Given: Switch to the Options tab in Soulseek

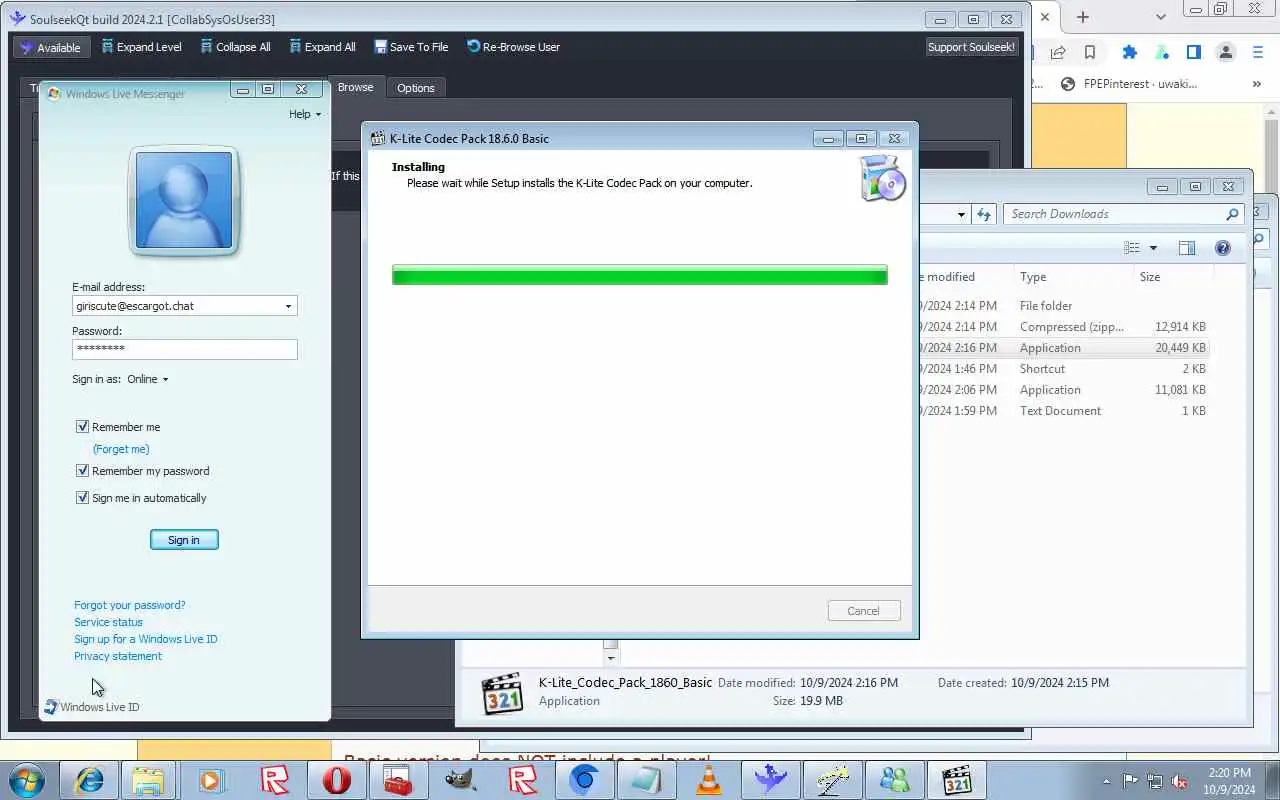Looking at the screenshot, I should (415, 88).
